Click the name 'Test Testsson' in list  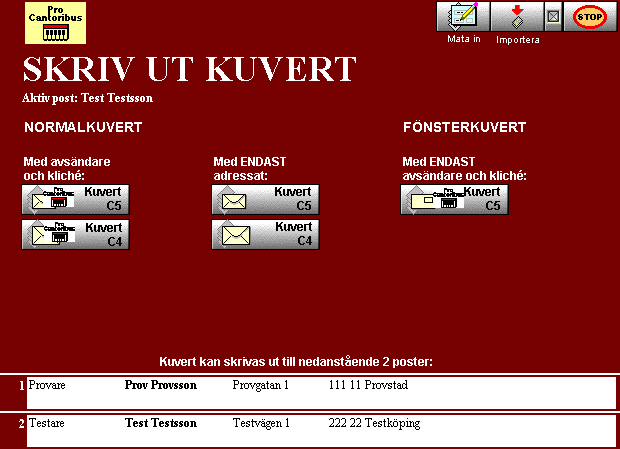tap(161, 424)
